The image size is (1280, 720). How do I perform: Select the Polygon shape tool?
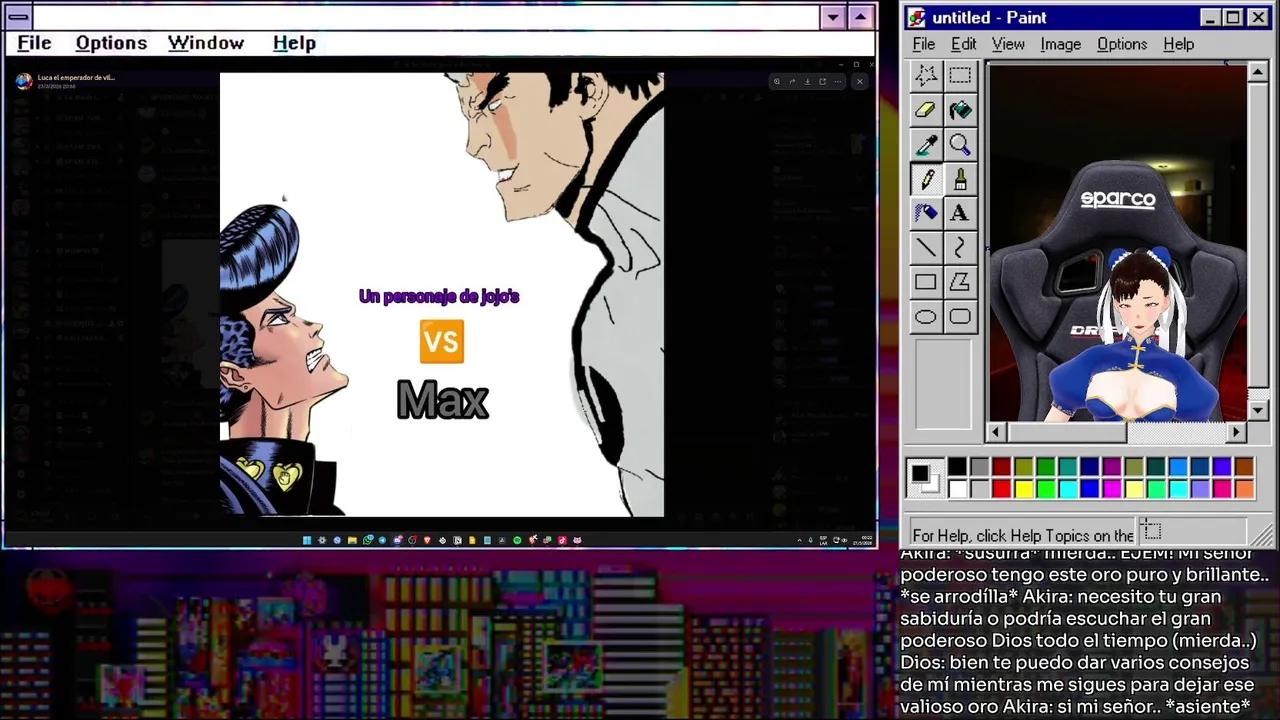tap(960, 282)
